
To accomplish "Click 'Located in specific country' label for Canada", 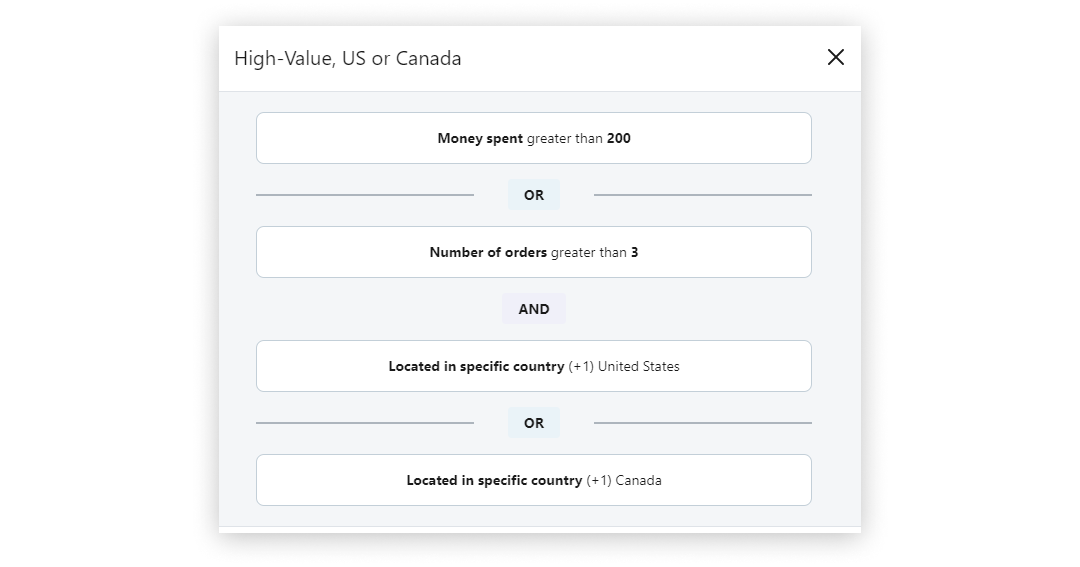I will (494, 481).
